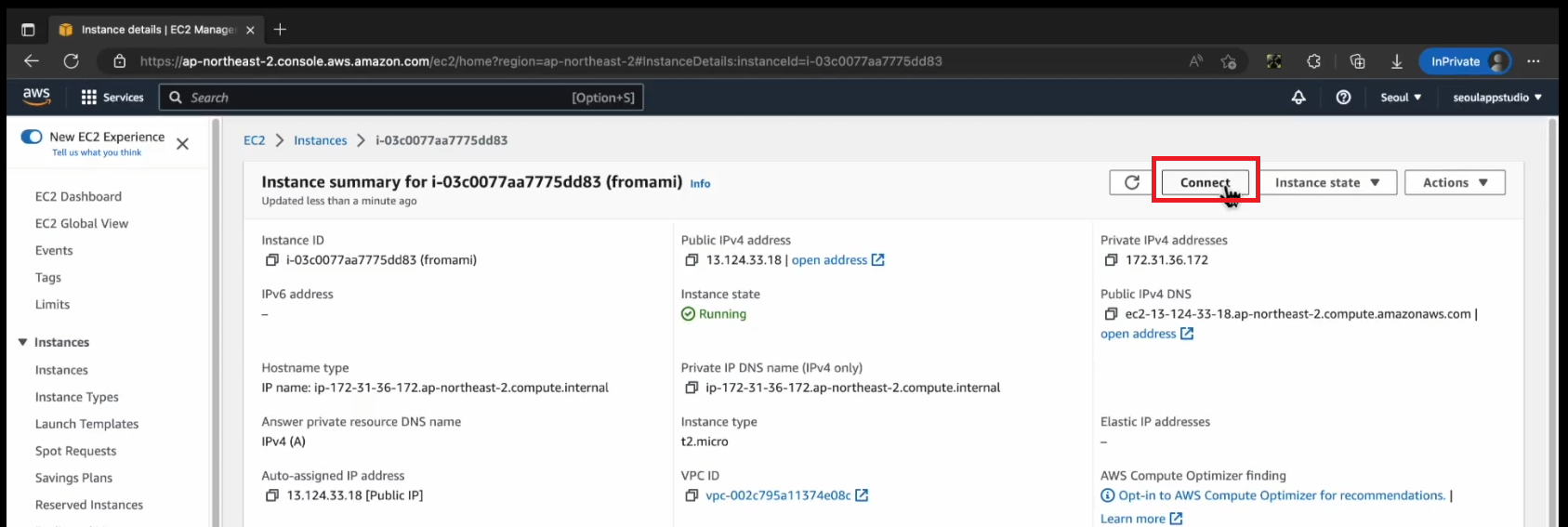
Task: Open Savings Plans in sidebar
Action: [x=73, y=478]
